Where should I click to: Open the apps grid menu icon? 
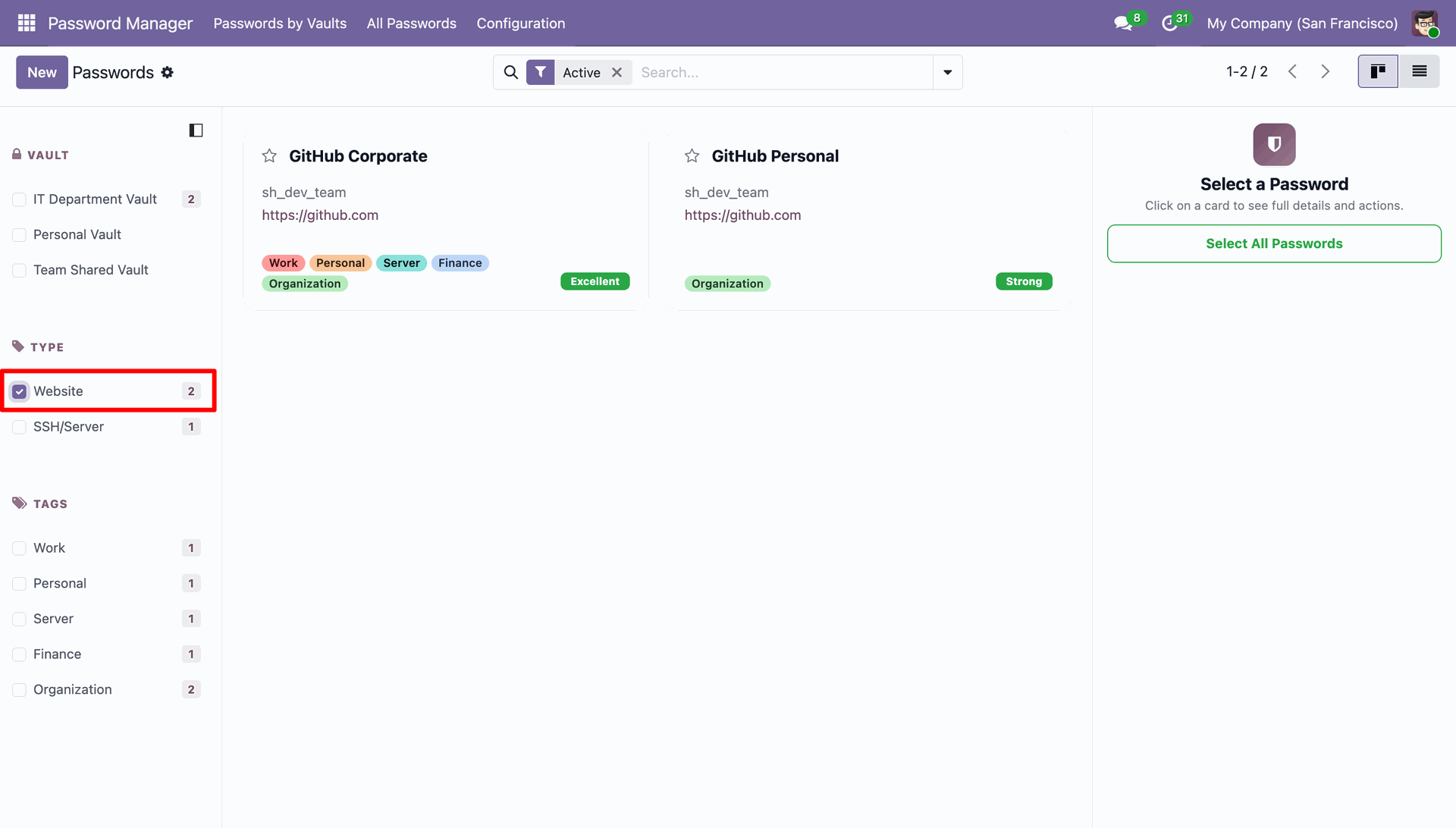[27, 24]
